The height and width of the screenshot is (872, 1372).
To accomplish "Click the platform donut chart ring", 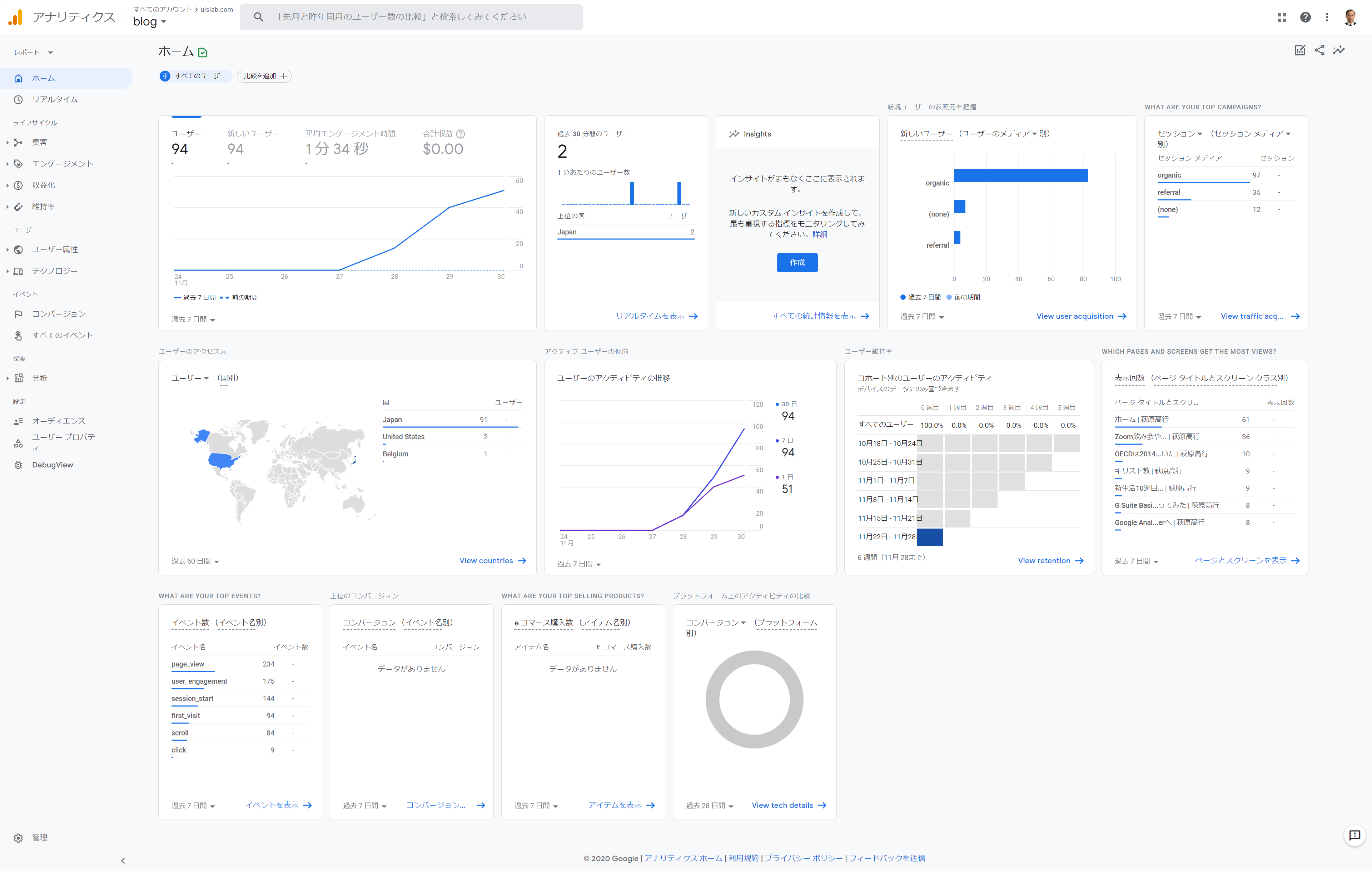I will coord(712,699).
